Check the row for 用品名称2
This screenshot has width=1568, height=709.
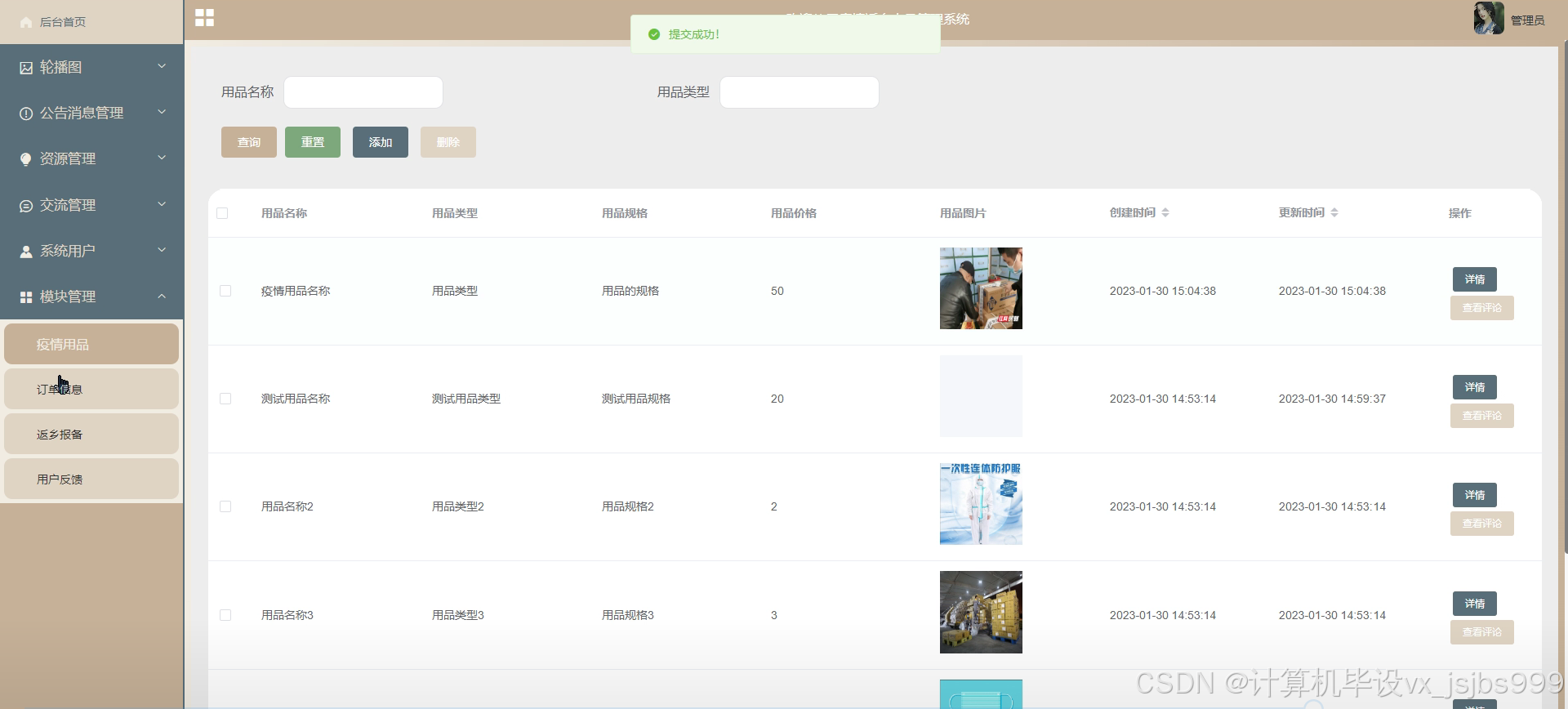click(x=225, y=506)
